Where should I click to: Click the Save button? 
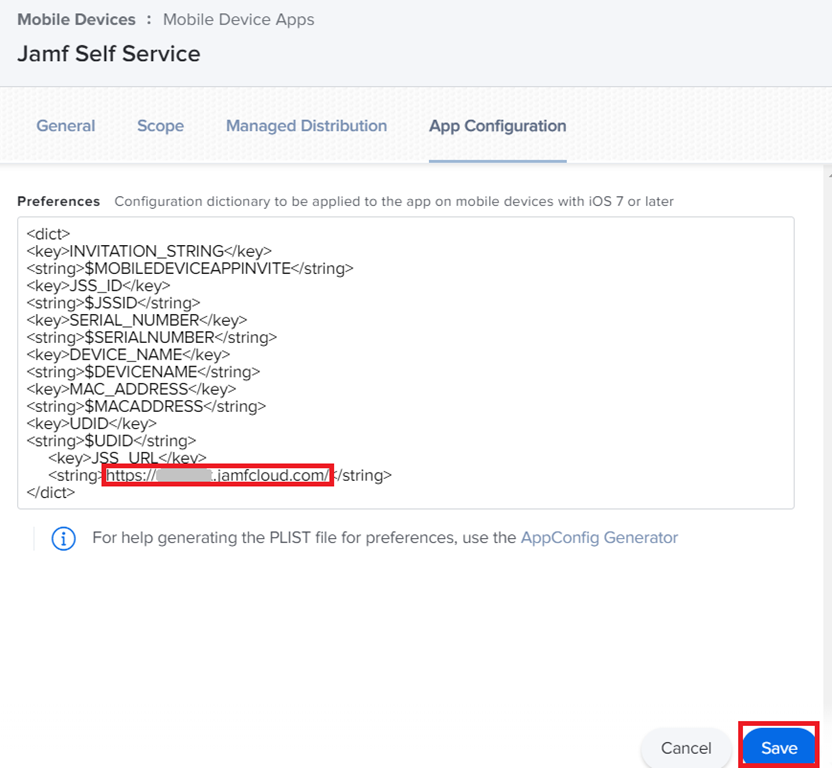point(779,747)
